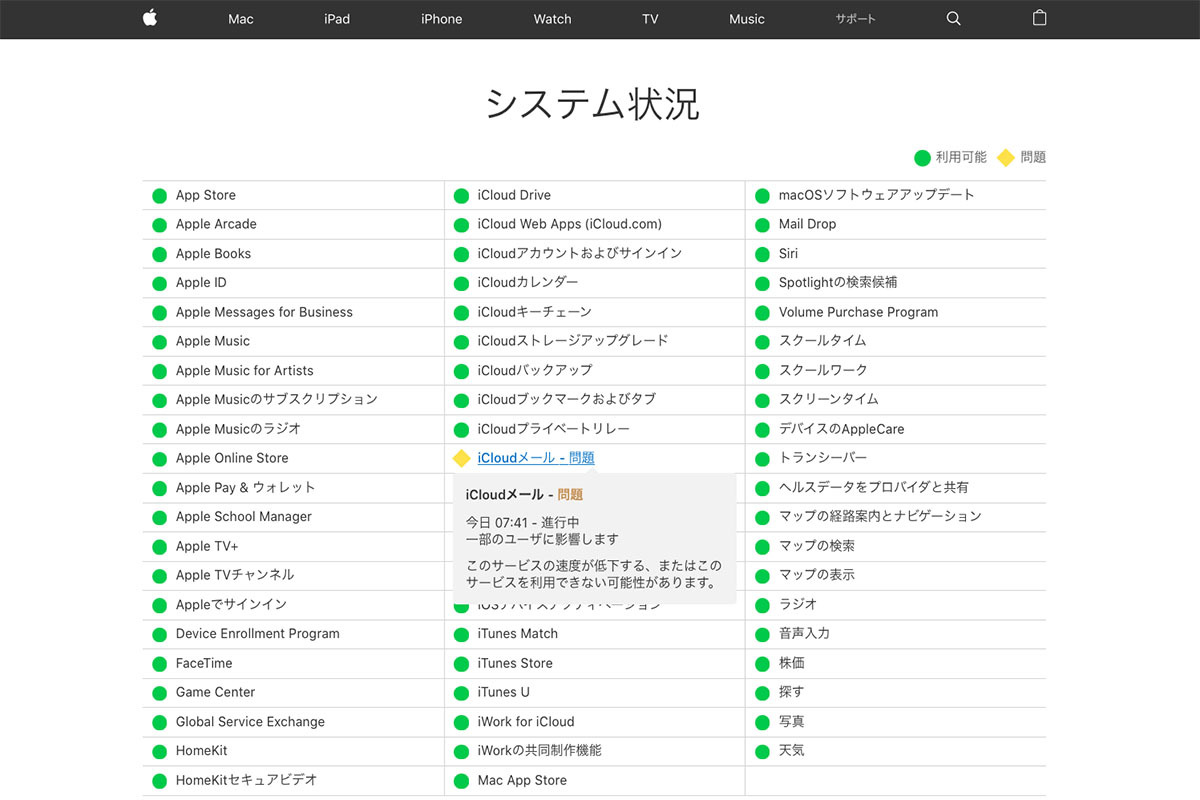Click green status dot beside 天気
Image resolution: width=1200 pixels, height=800 pixels.
762,751
